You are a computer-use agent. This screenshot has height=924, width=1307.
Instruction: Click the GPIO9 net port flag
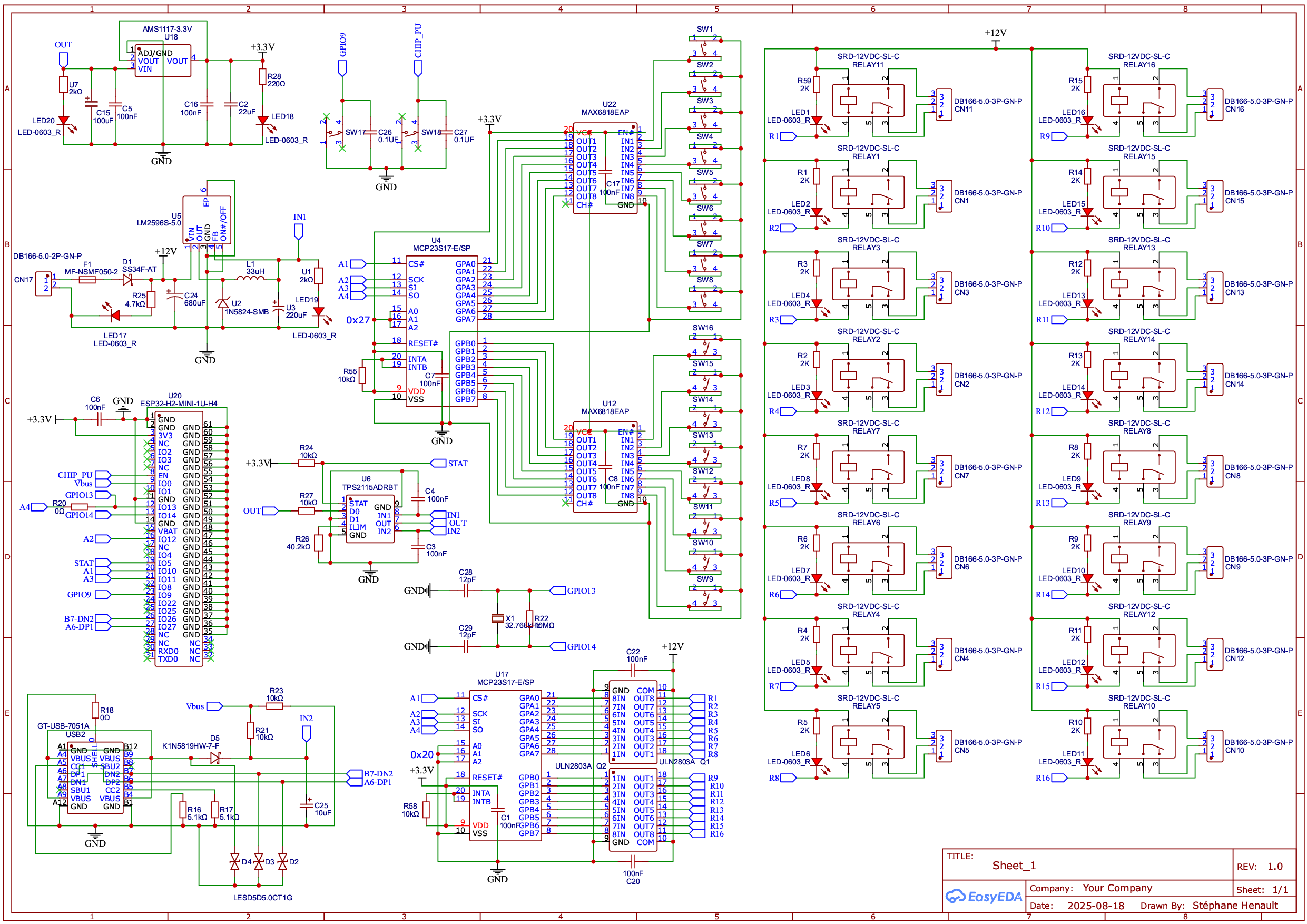click(342, 69)
